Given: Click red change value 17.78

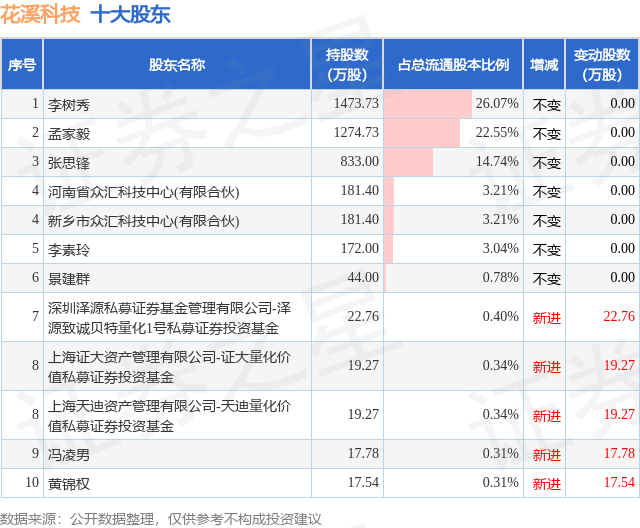Looking at the screenshot, I should [x=619, y=453].
